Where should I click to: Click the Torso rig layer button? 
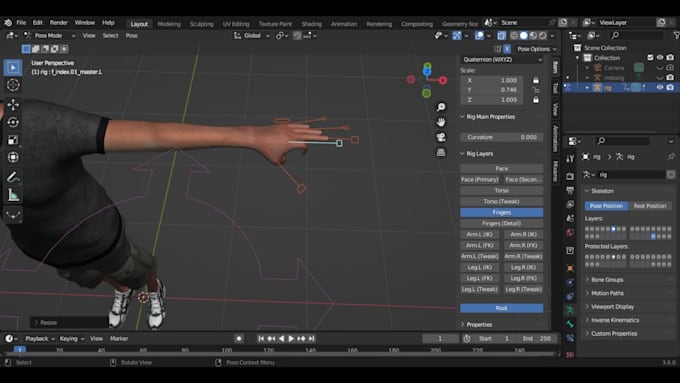click(501, 190)
